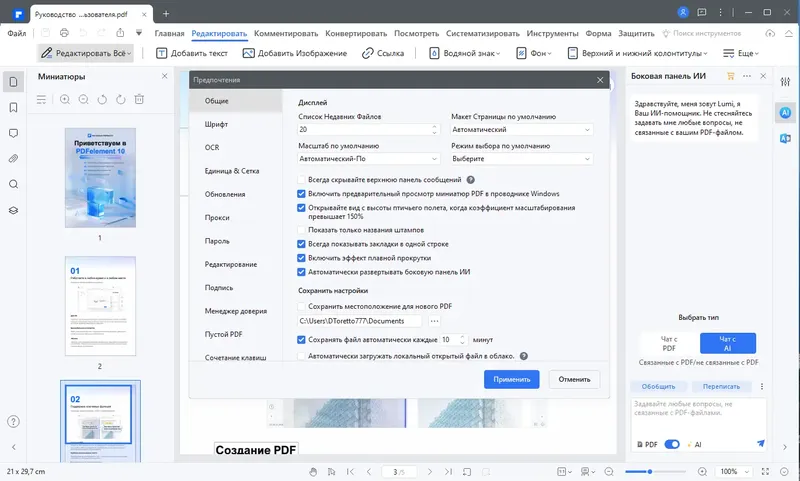This screenshot has height=481, width=800.
Task: Toggle the PDF switch in the AI chat box
Action: [672, 444]
